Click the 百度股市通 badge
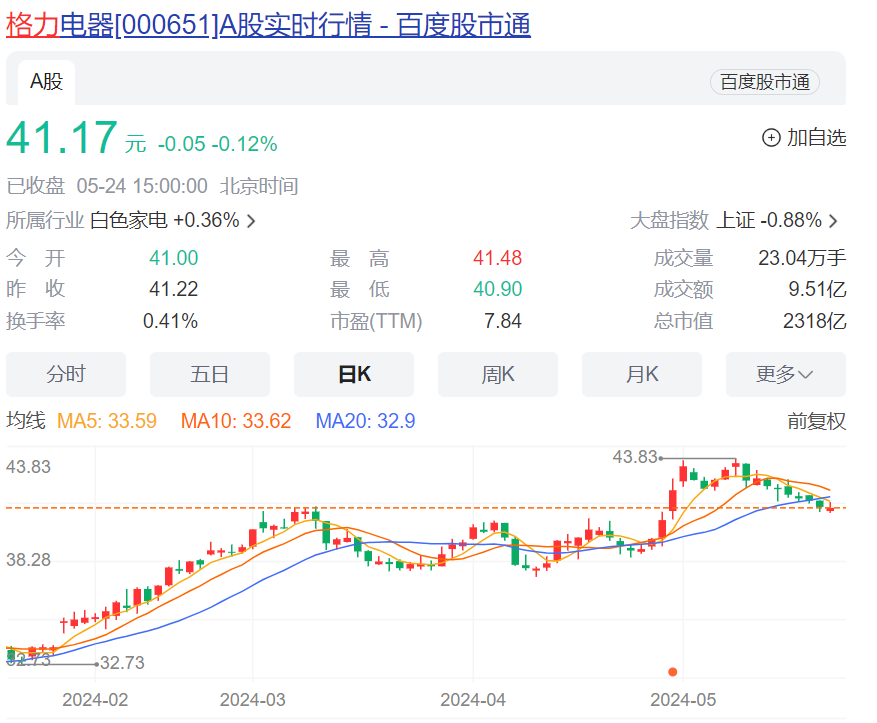This screenshot has width=877, height=723. point(765,82)
